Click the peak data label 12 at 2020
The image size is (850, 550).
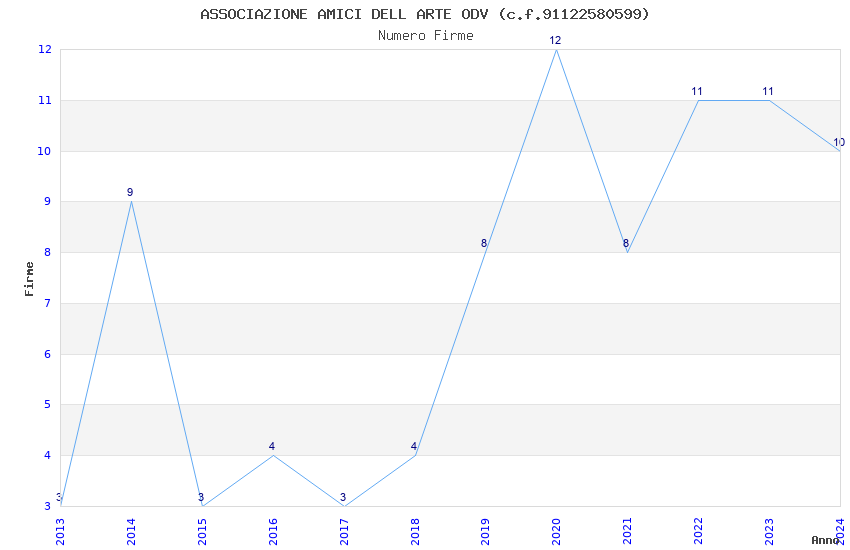(555, 41)
